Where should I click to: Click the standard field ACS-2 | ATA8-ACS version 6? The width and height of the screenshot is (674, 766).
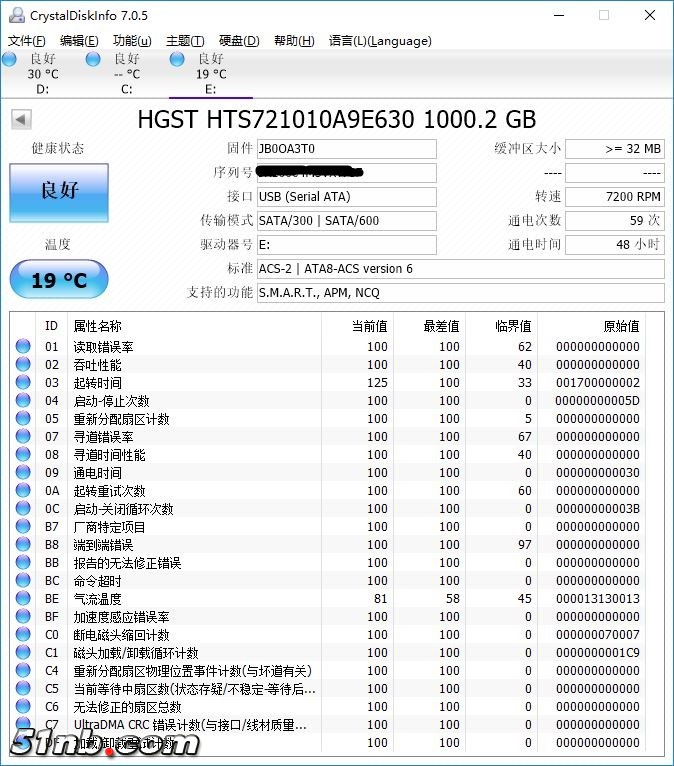click(x=461, y=269)
